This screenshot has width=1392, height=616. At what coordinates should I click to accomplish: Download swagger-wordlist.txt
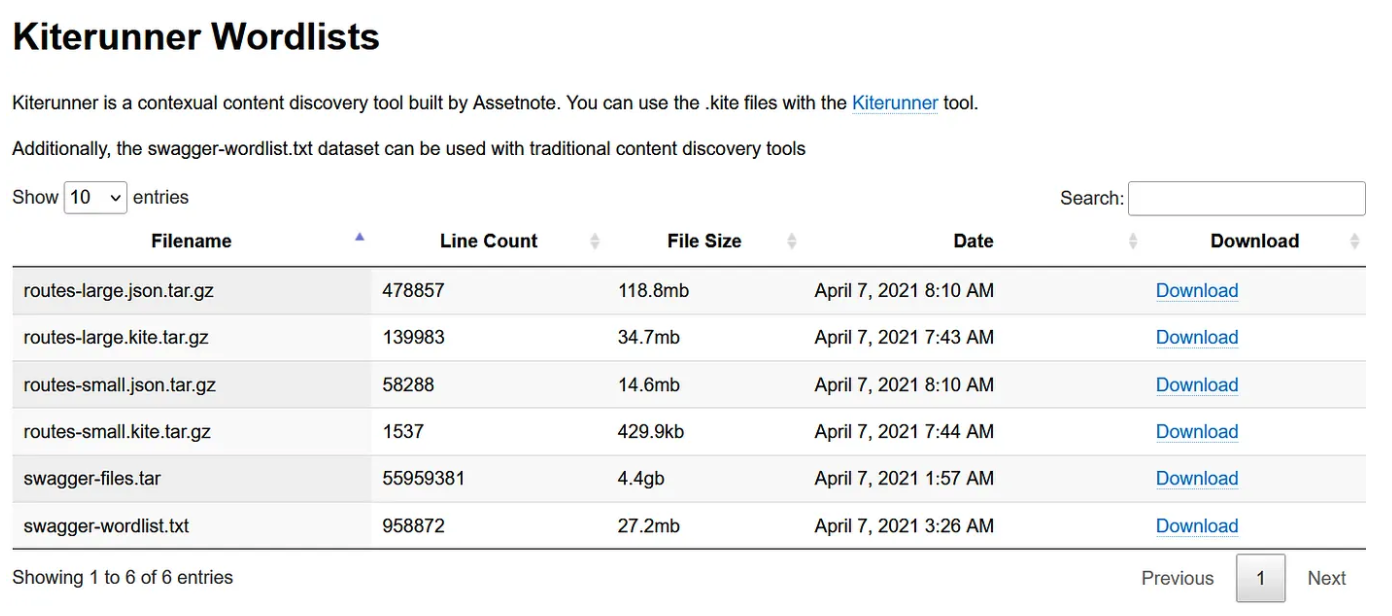pyautogui.click(x=1197, y=526)
